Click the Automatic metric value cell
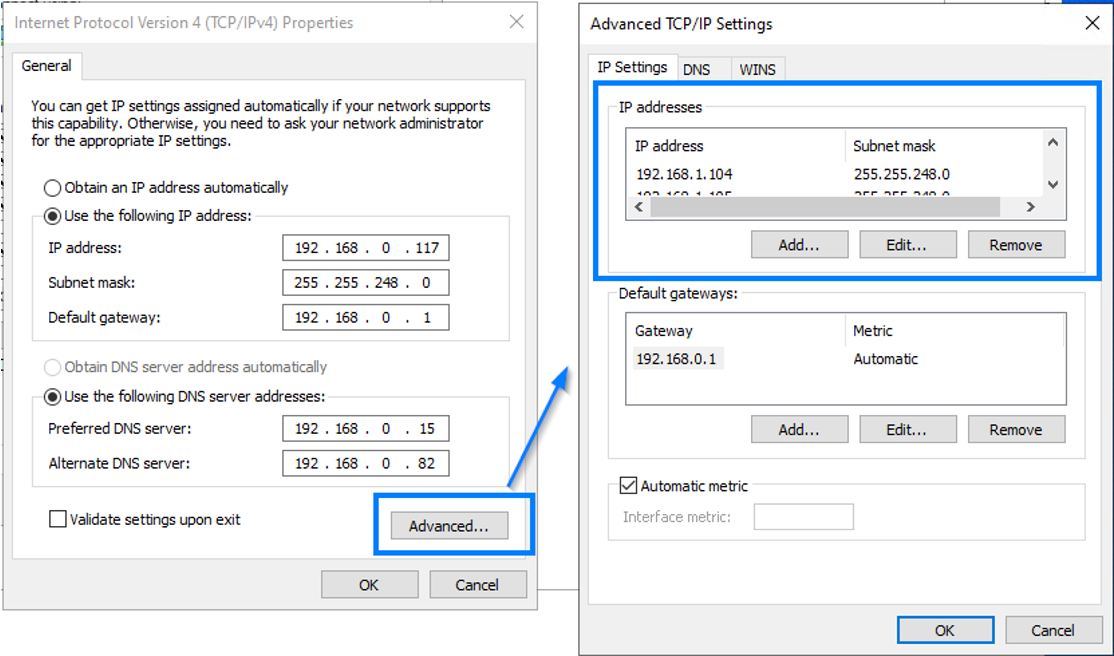This screenshot has width=1114, height=656. click(x=885, y=359)
